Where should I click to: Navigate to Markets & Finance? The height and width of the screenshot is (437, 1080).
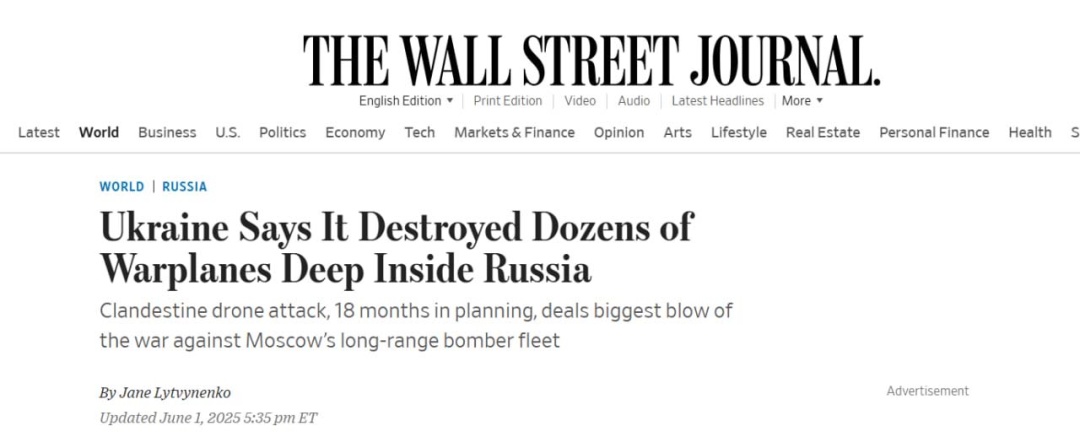tap(514, 132)
